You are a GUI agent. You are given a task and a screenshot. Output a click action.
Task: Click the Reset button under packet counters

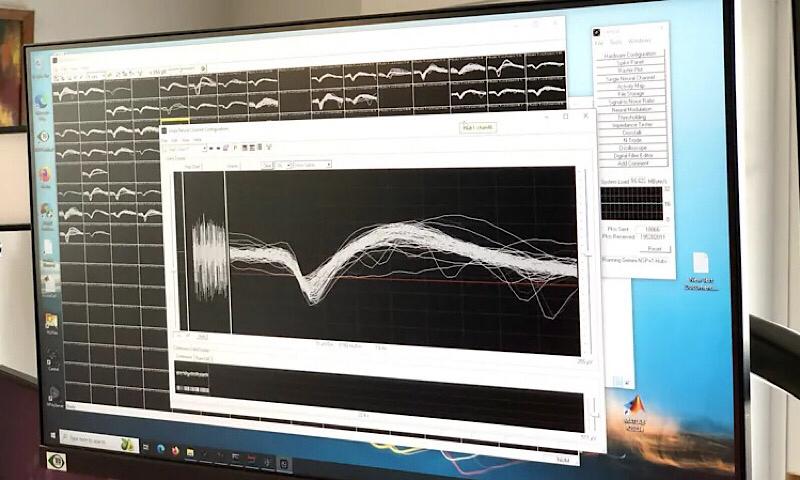point(653,248)
